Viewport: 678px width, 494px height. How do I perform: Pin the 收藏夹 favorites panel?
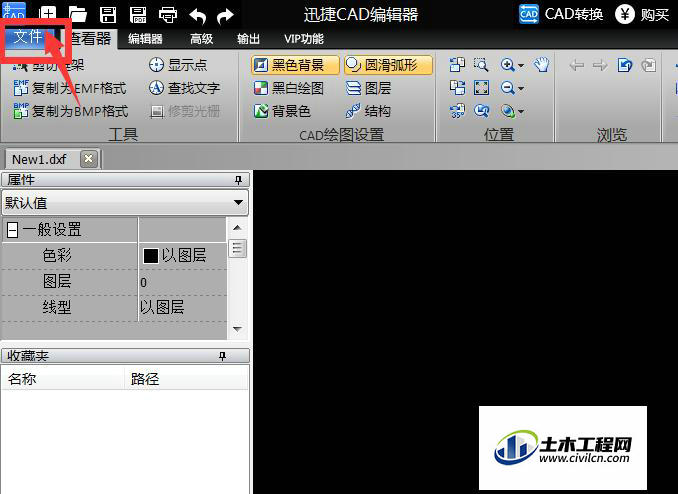tap(222, 356)
